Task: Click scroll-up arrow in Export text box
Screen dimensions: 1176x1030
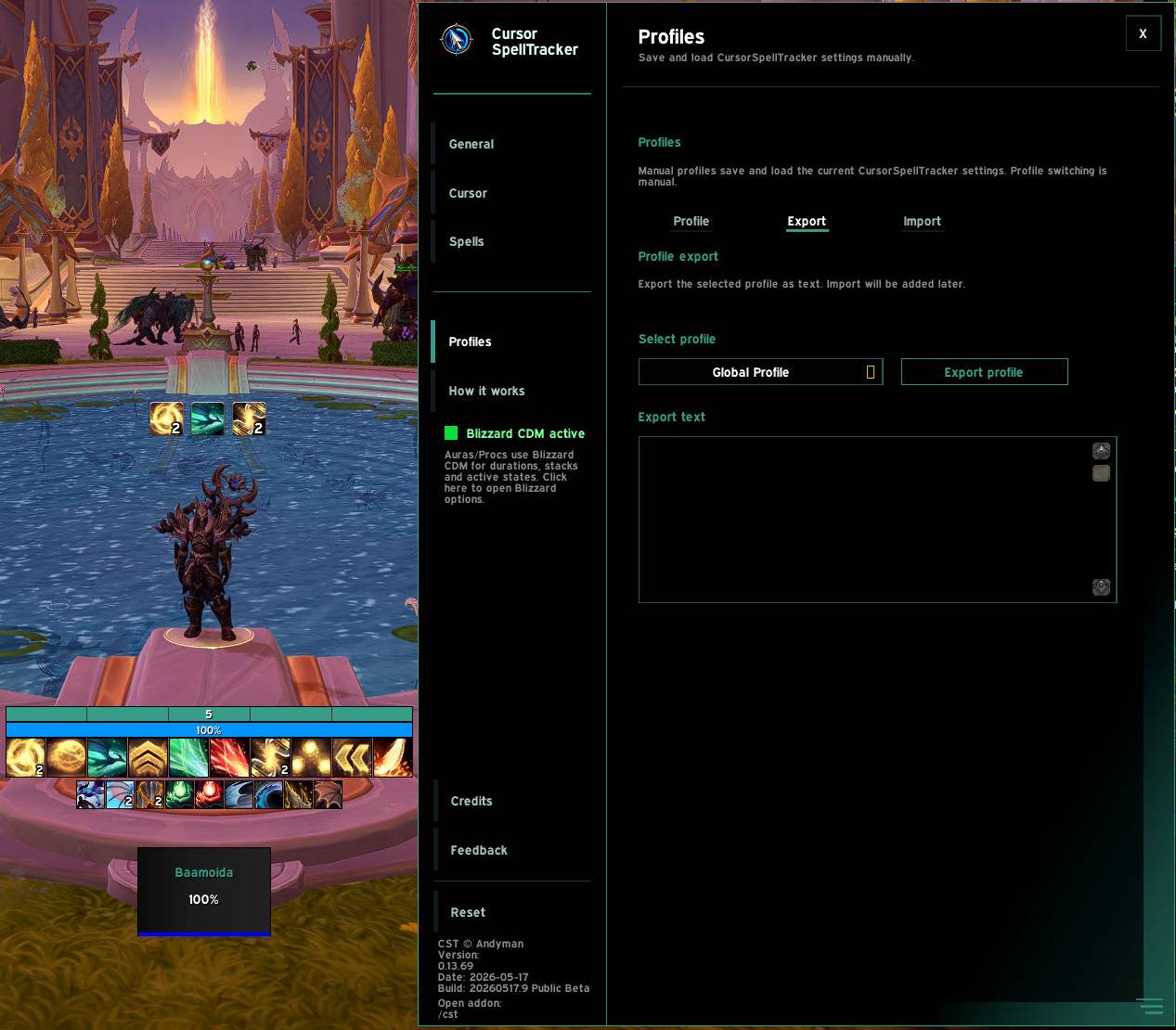Action: 1101,450
